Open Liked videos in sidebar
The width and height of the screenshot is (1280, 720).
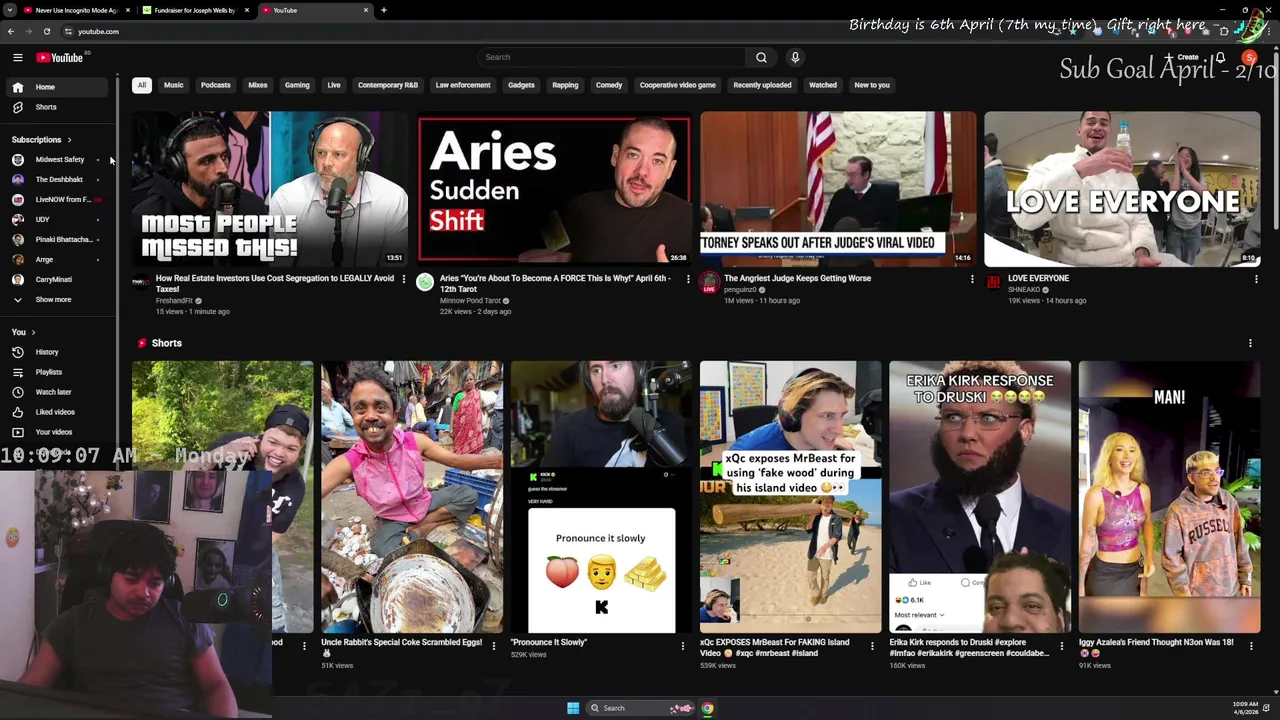55,412
